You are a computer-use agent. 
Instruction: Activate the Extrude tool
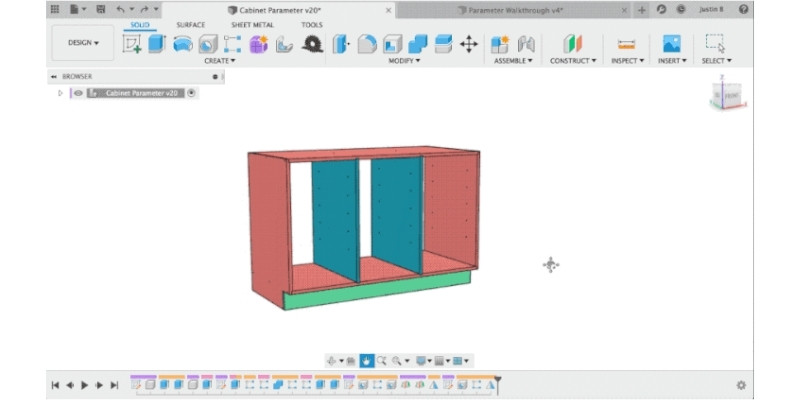point(157,44)
